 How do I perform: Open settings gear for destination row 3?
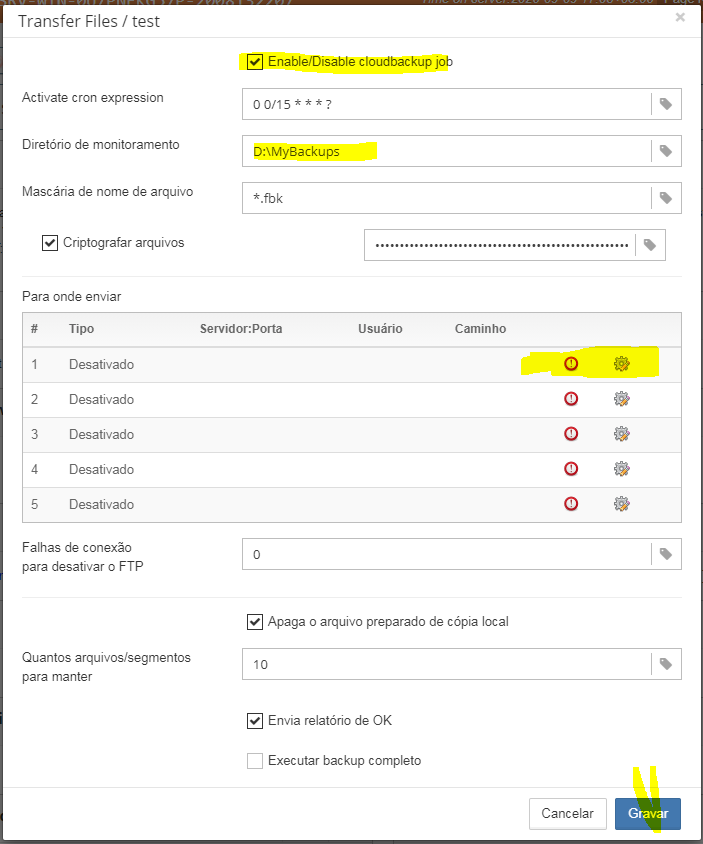pos(621,434)
